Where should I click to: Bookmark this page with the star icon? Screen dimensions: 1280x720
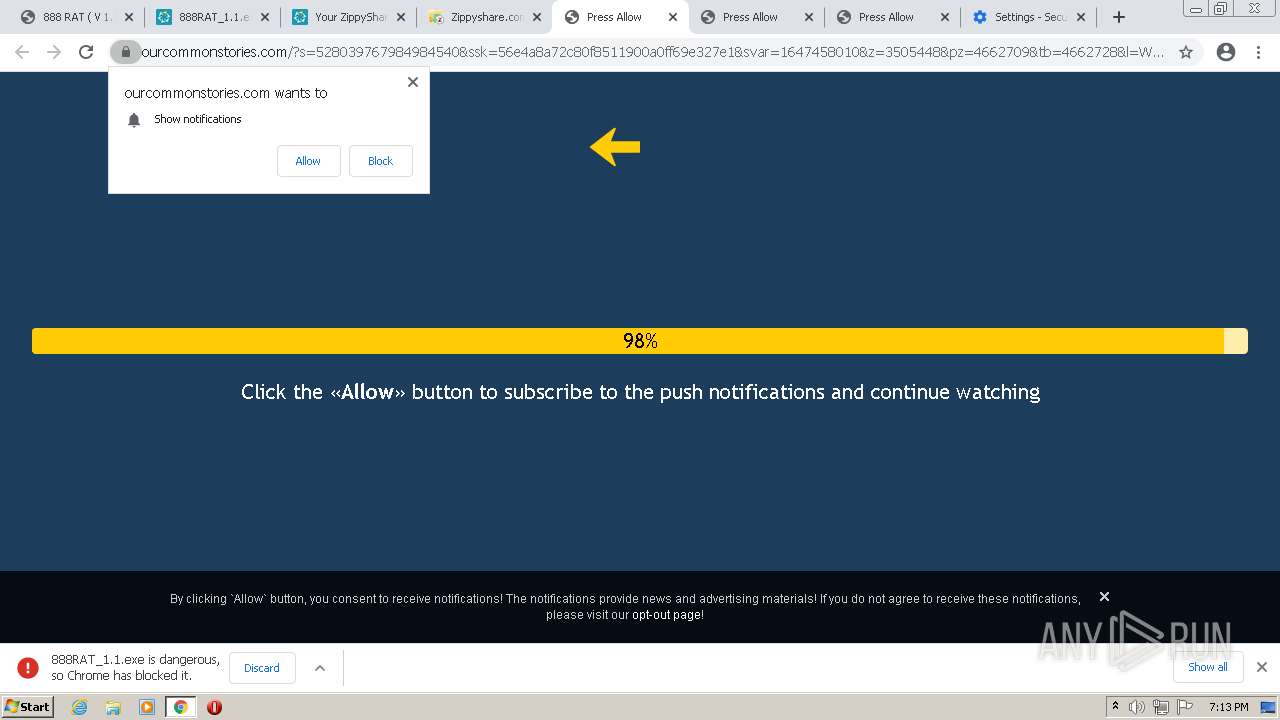point(1186,52)
